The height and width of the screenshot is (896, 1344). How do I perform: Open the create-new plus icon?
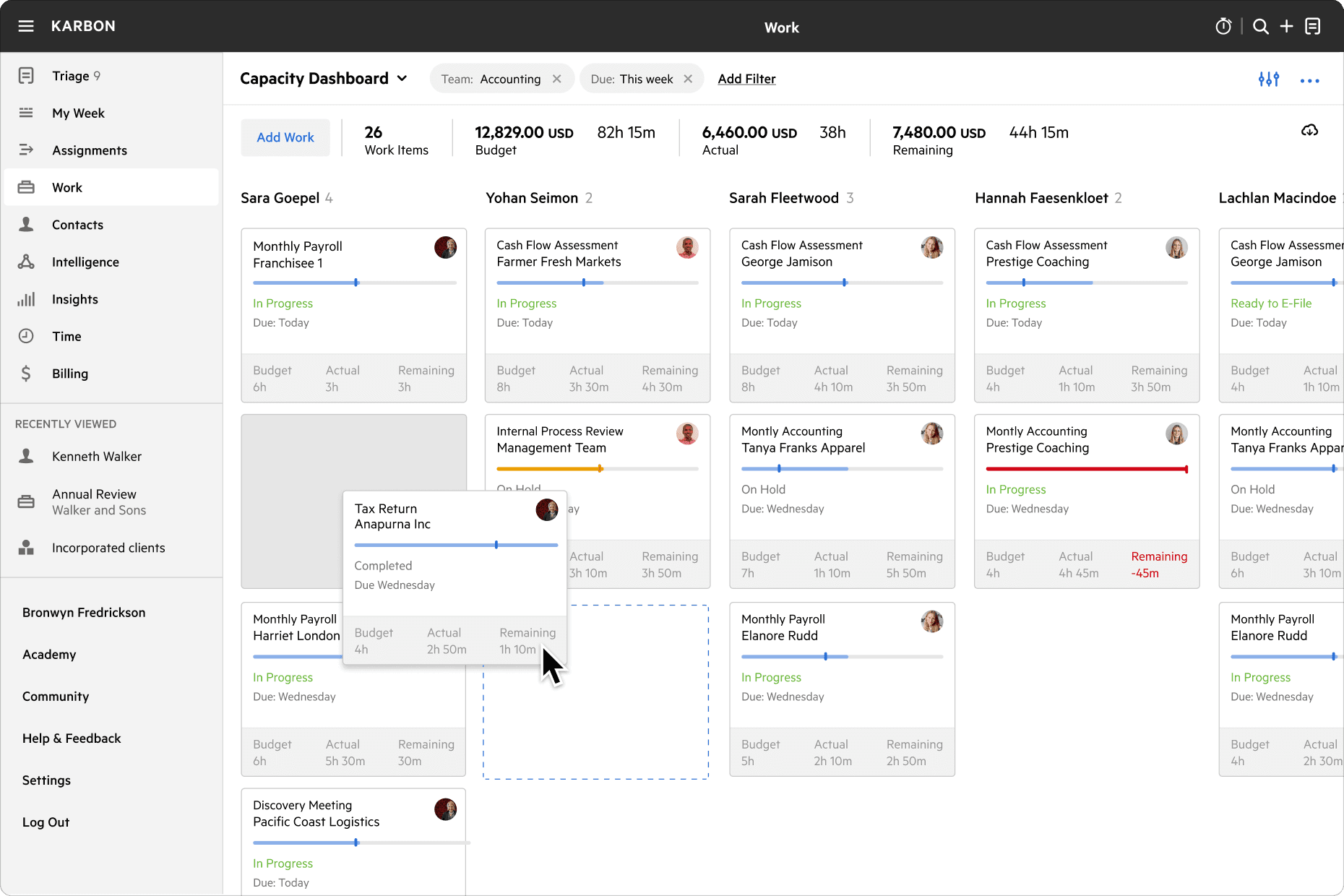1287,26
